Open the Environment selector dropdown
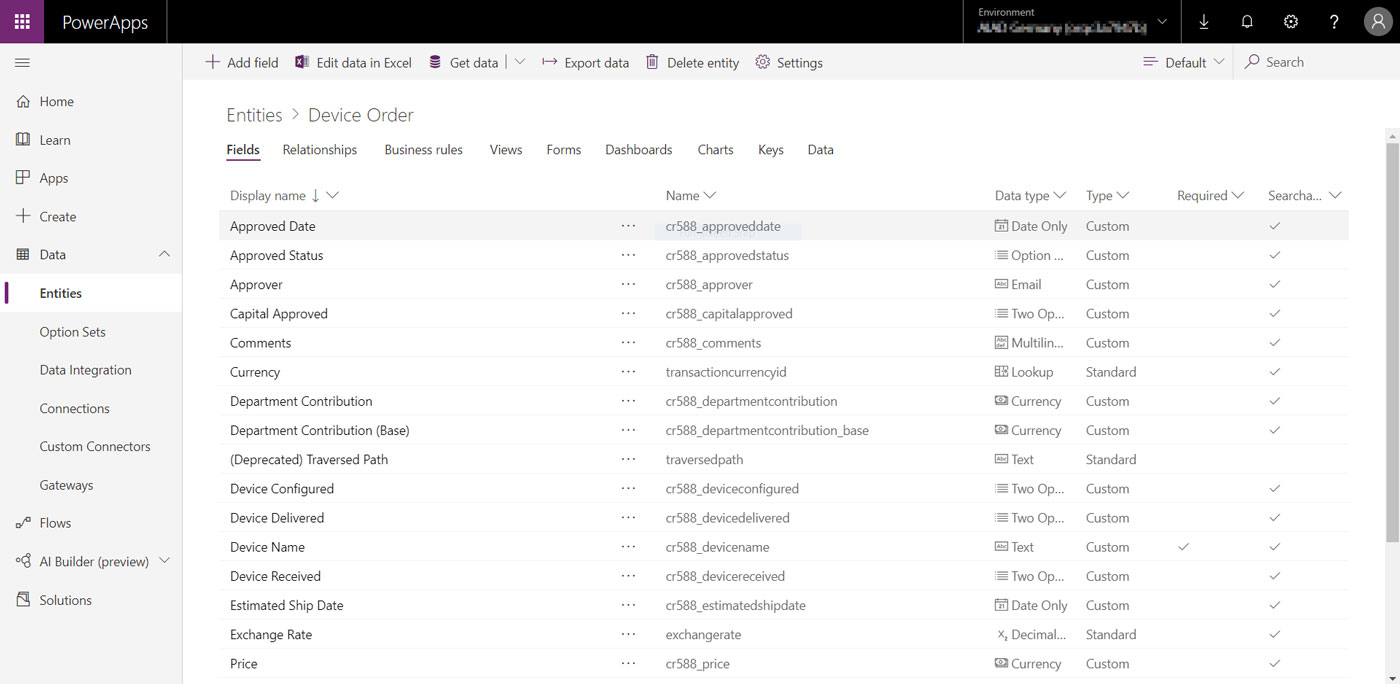Image resolution: width=1400 pixels, height=684 pixels. (x=1161, y=21)
